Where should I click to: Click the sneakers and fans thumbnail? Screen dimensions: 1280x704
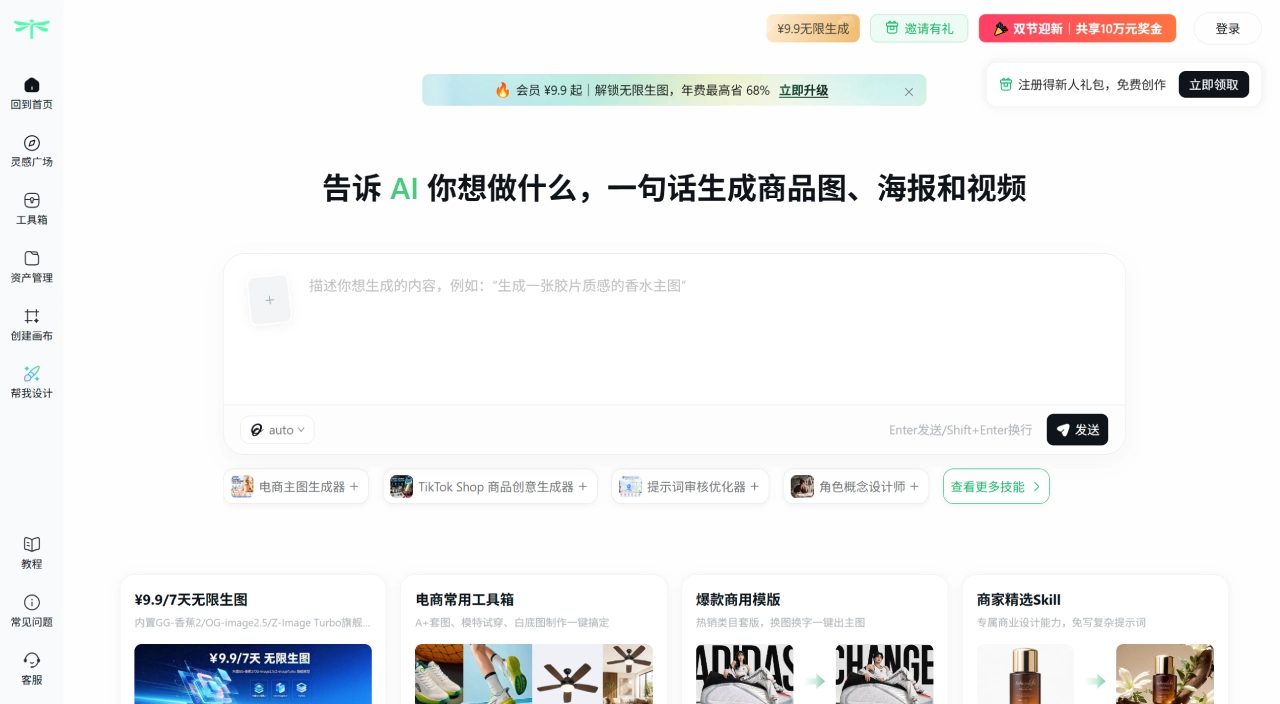click(534, 674)
